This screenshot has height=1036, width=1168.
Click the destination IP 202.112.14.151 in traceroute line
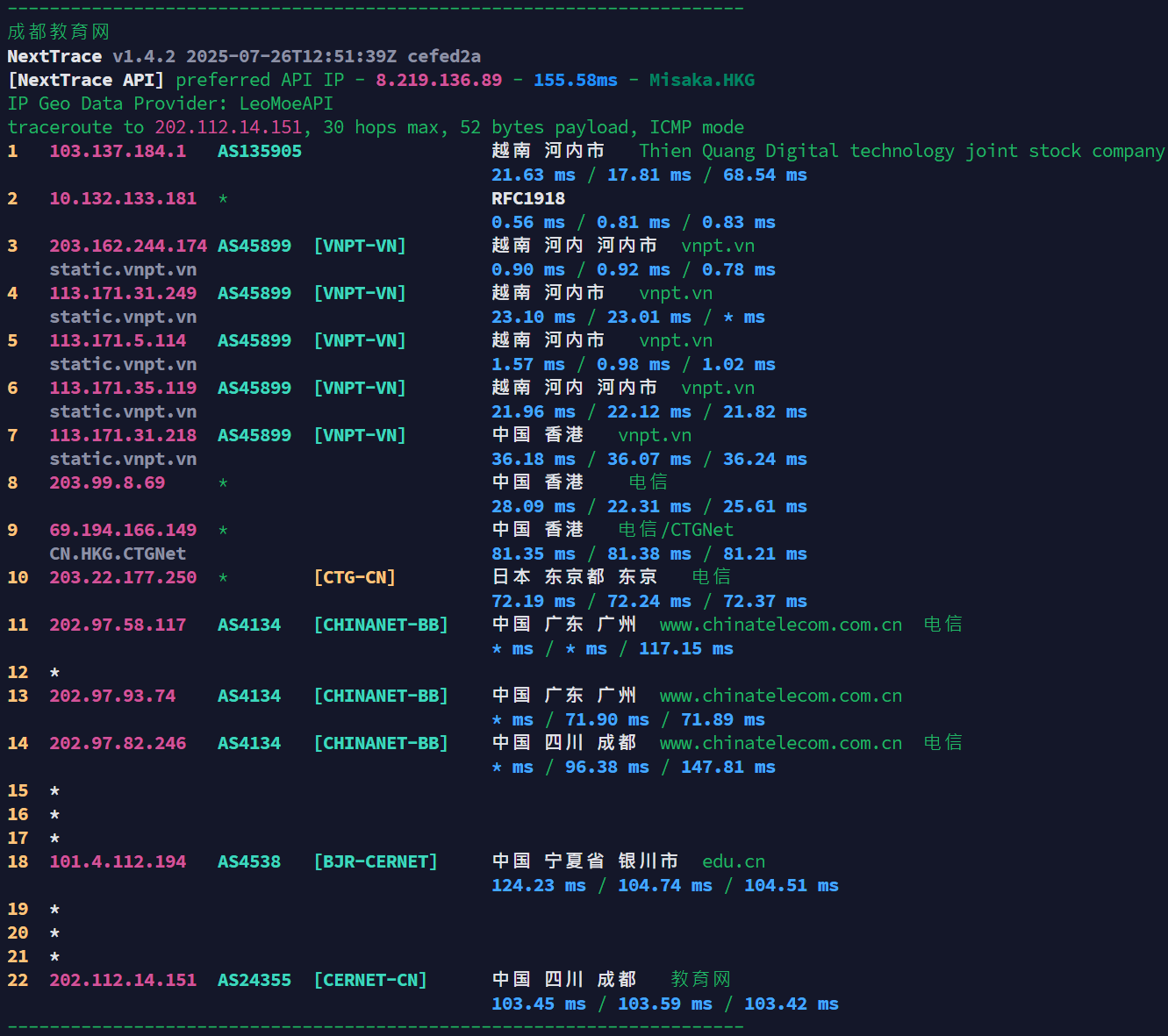point(228,127)
